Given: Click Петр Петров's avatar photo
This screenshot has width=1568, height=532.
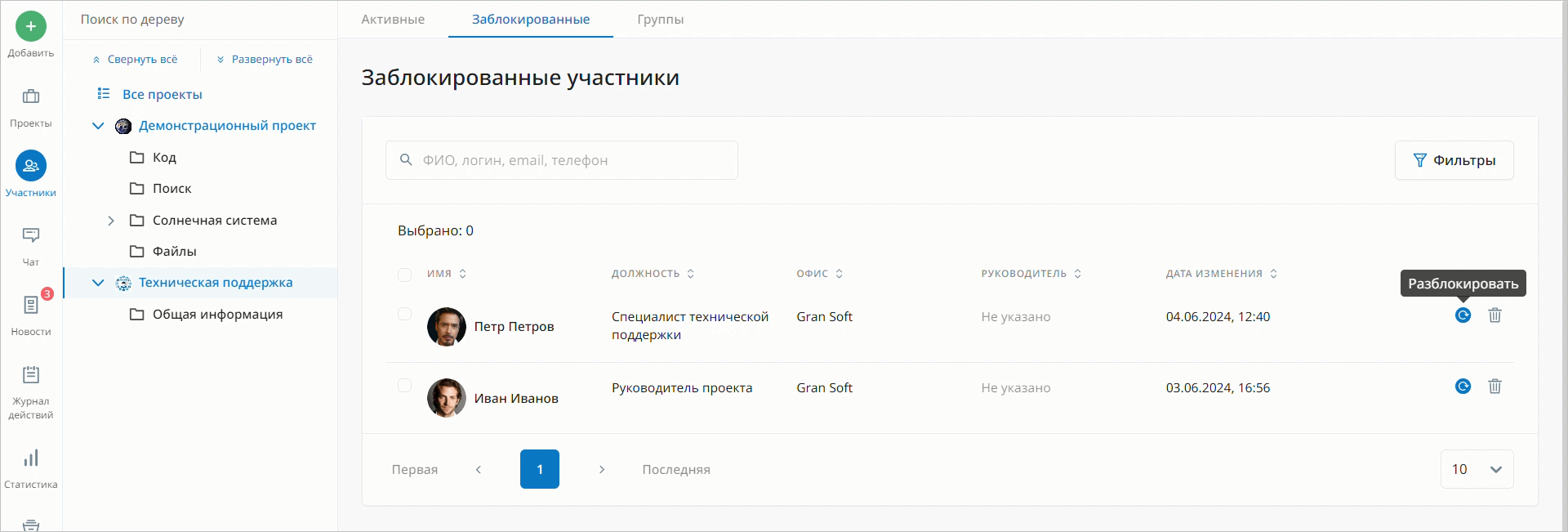Looking at the screenshot, I should click(x=447, y=327).
